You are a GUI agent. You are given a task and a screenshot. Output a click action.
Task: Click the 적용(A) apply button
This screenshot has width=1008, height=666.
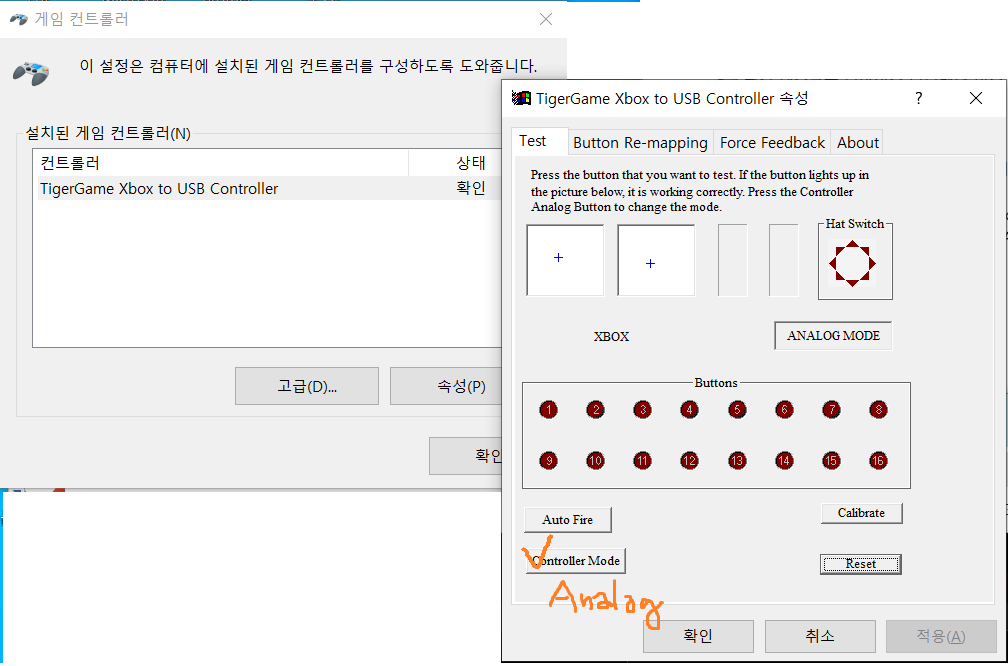click(941, 636)
